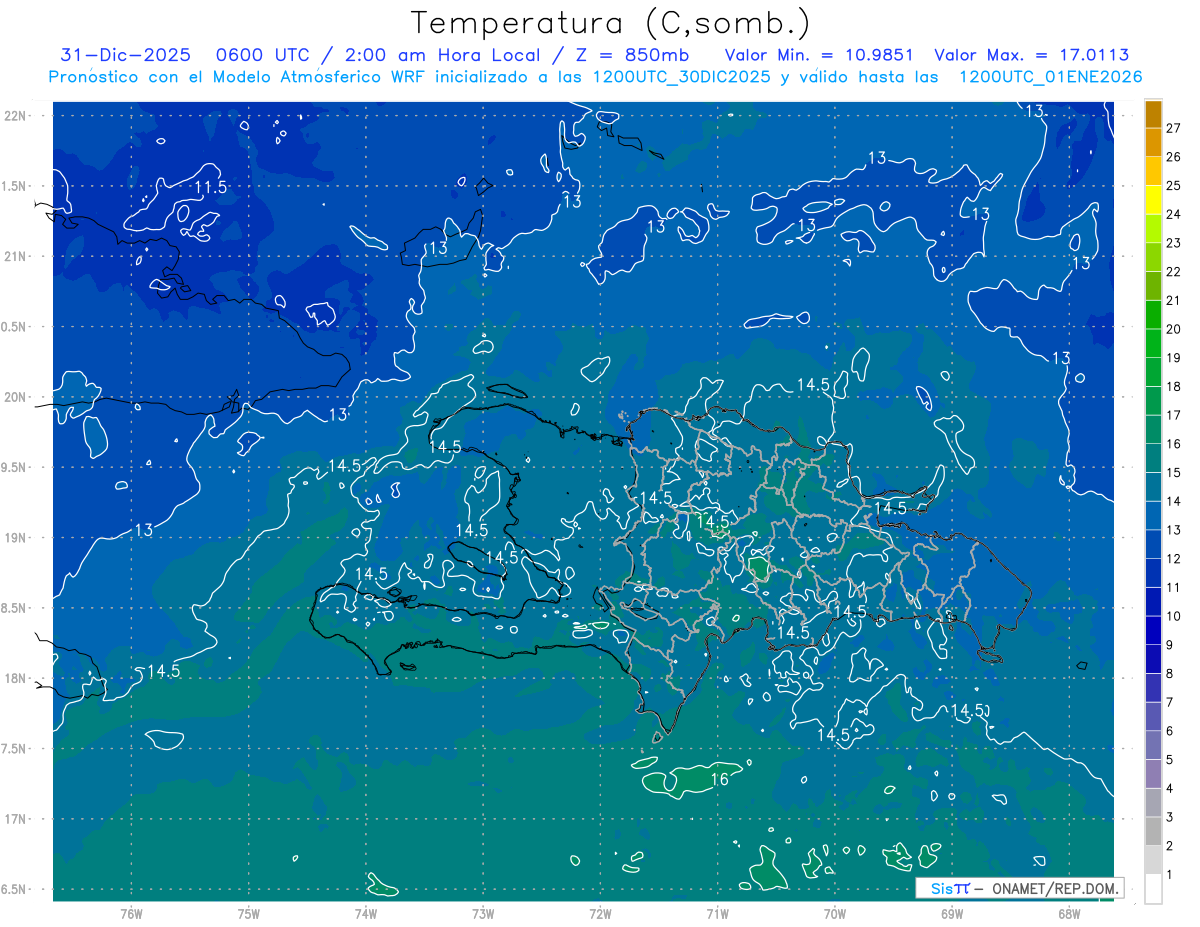Click "Valor Min. = 10.9851"
The height and width of the screenshot is (927, 1200).
820,55
